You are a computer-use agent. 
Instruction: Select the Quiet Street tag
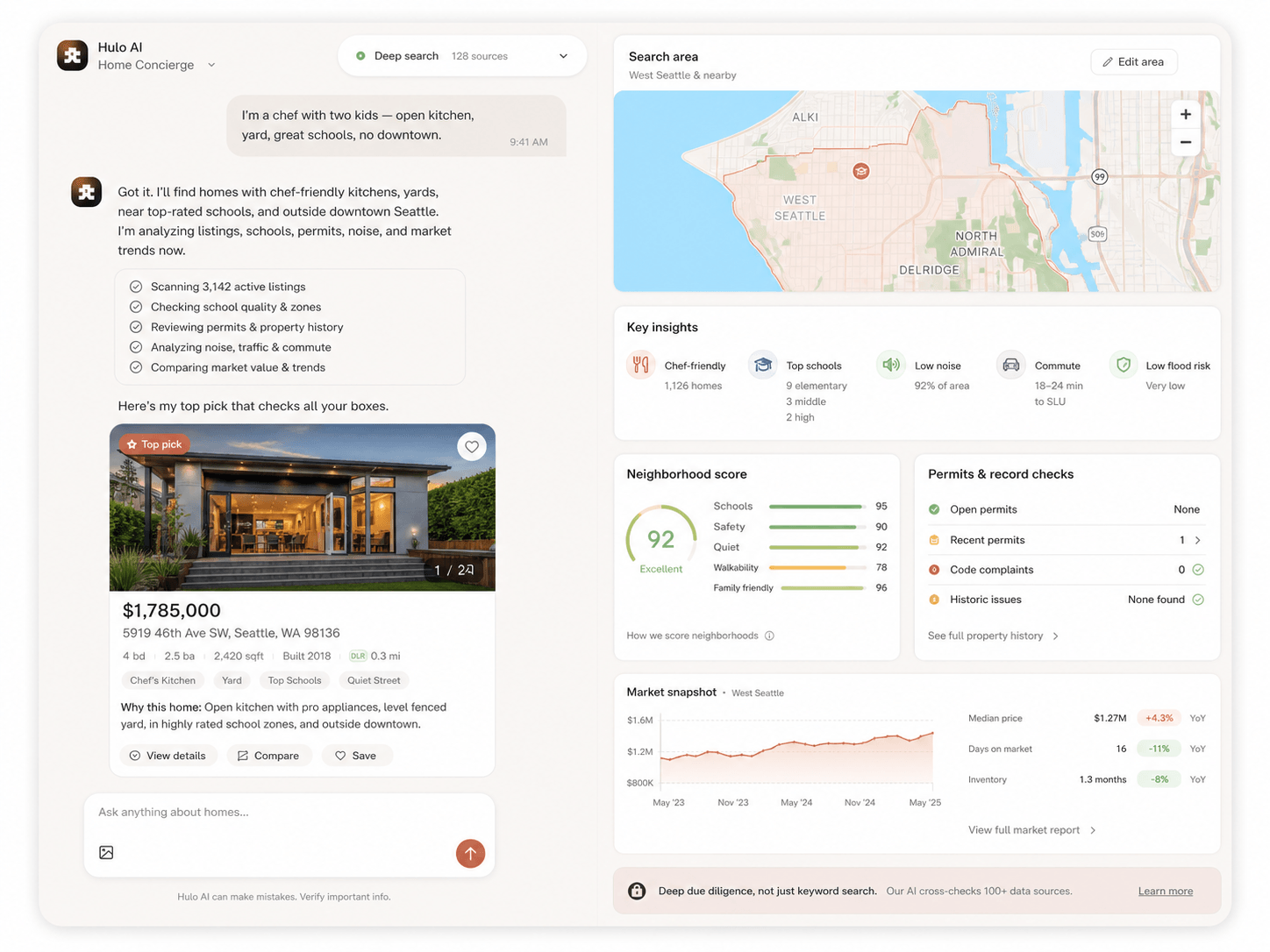pos(374,680)
